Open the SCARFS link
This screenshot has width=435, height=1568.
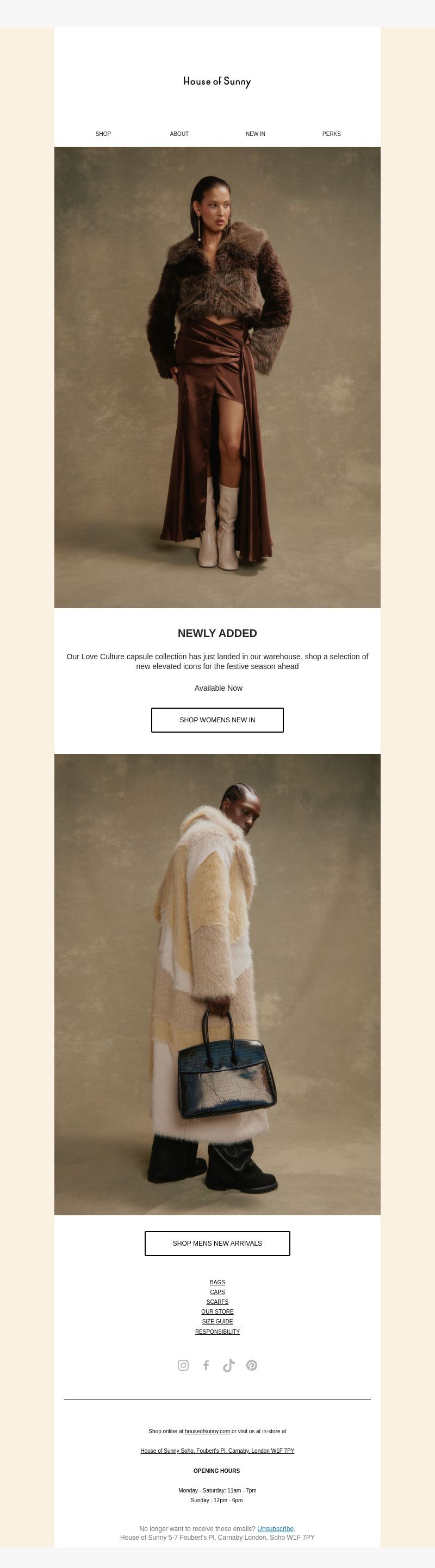point(217,1301)
